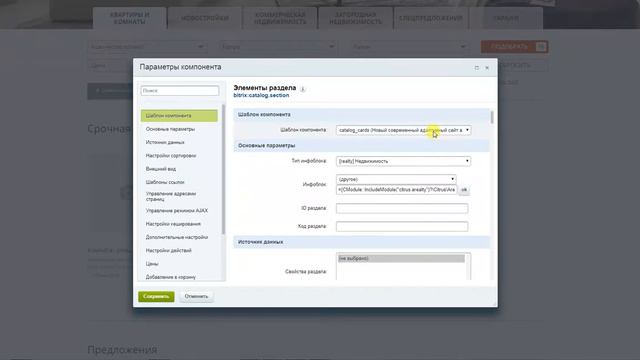Select (не выбрано) in the Свойства раздела list
The image size is (640, 360).
click(x=401, y=259)
